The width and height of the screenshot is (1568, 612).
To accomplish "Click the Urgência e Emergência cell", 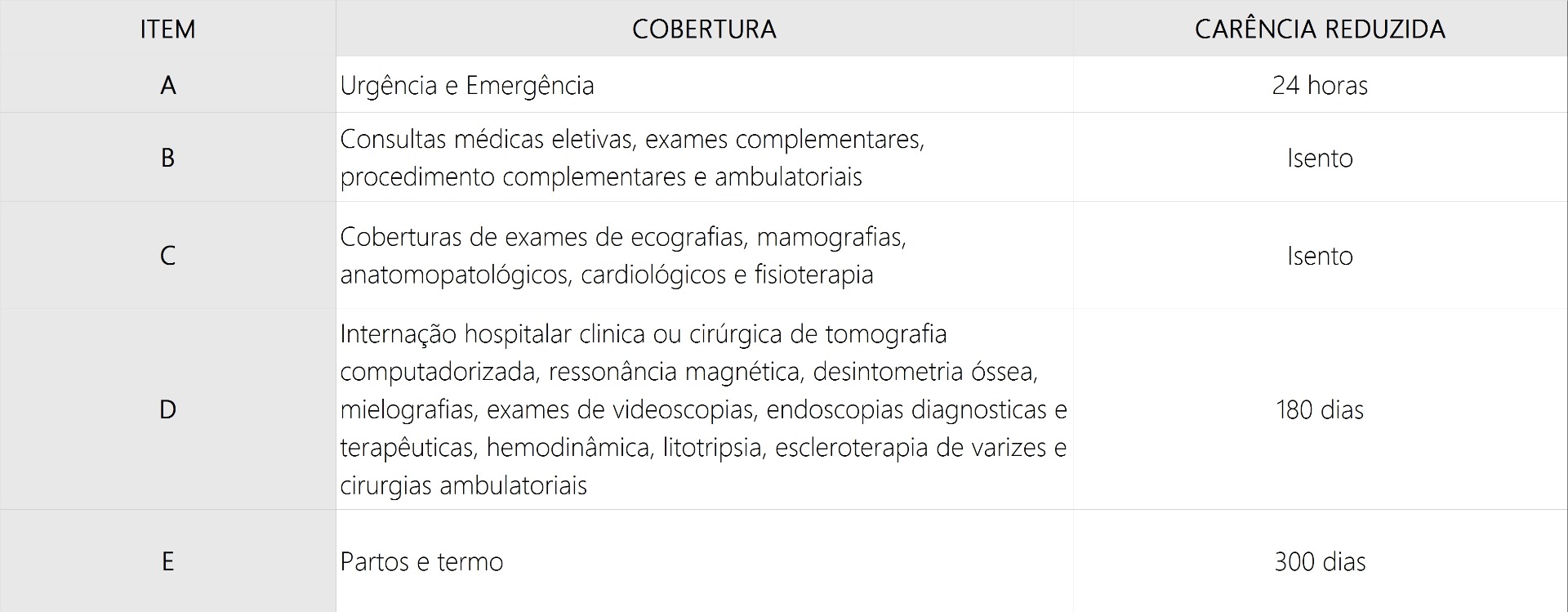I will point(467,85).
